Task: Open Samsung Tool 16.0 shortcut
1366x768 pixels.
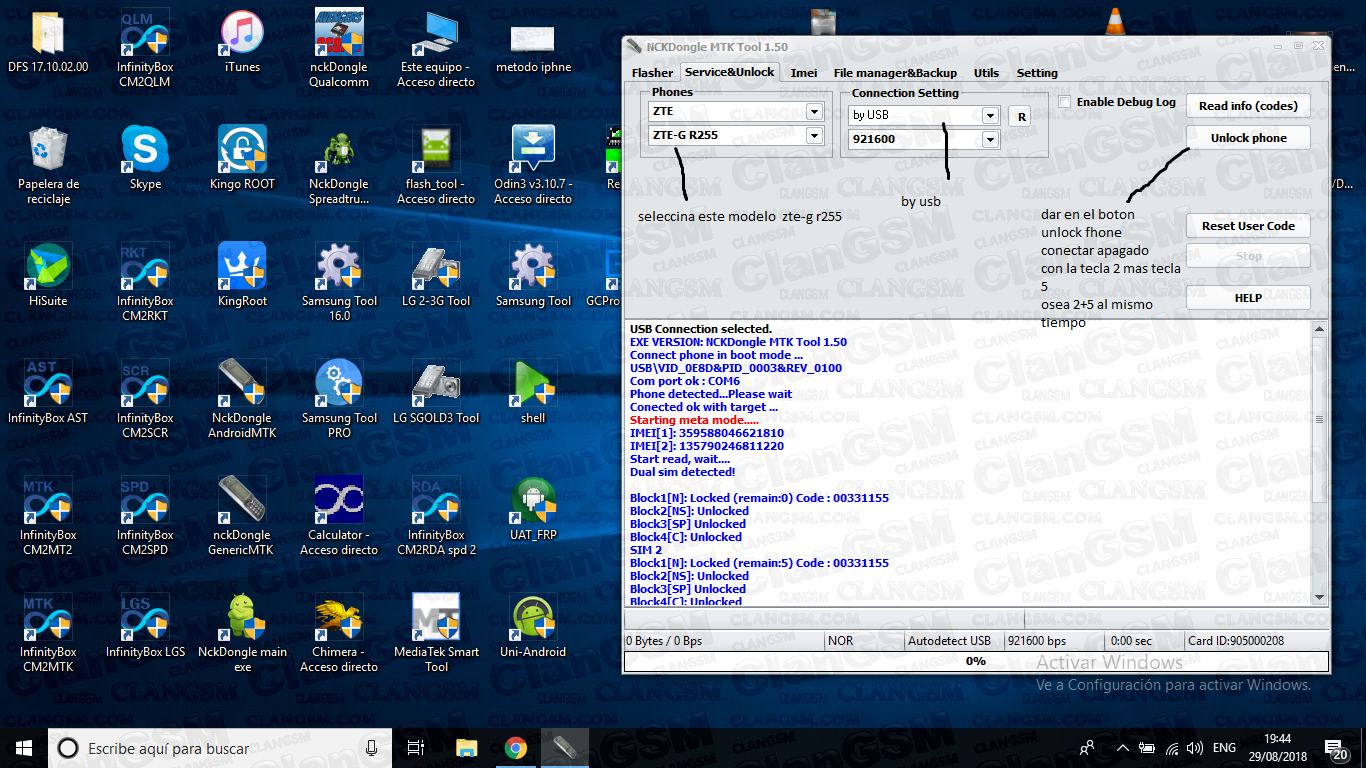Action: tap(339, 282)
